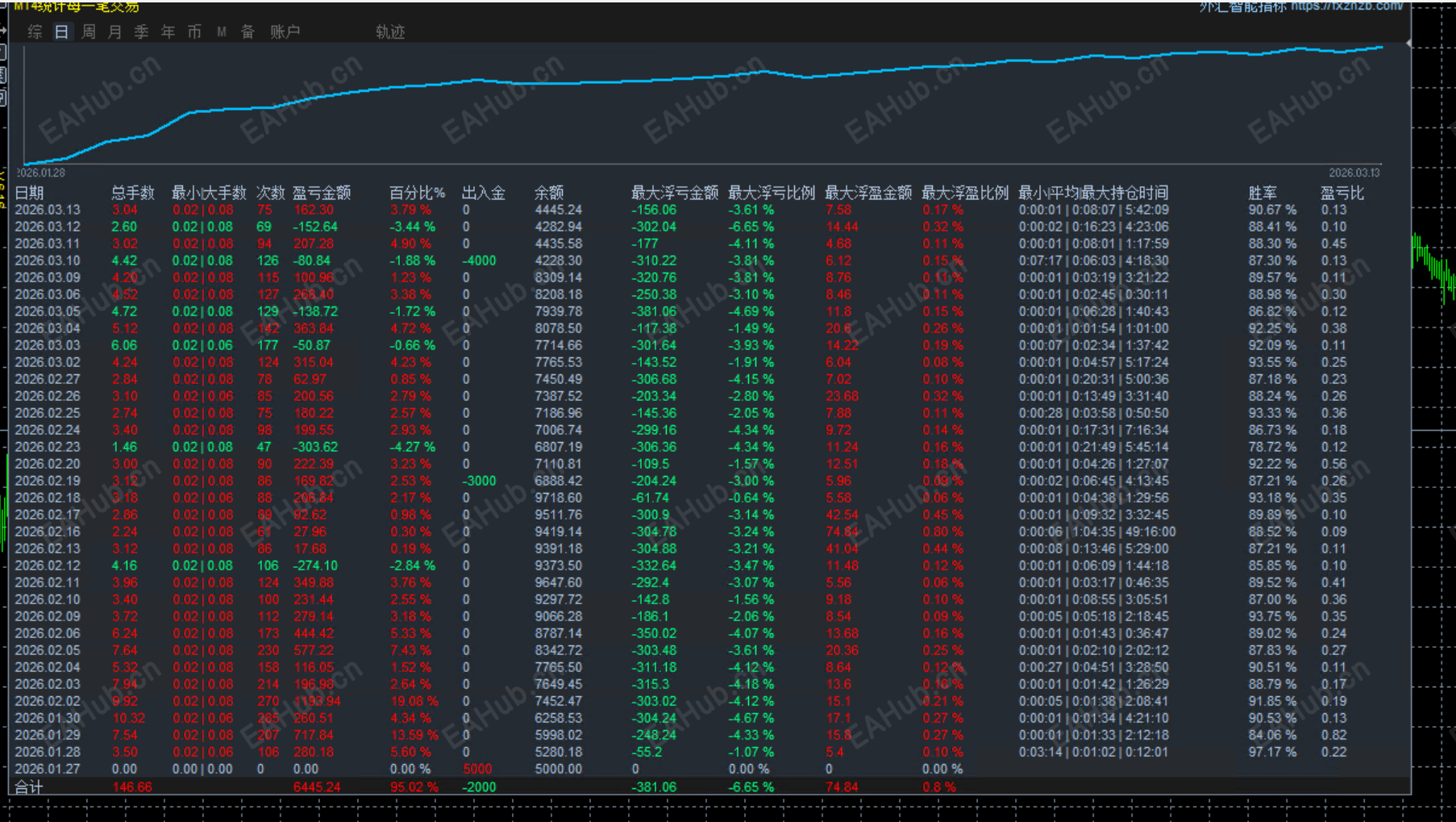Click the MT4统计每一笔交易 panel title

[77, 6]
